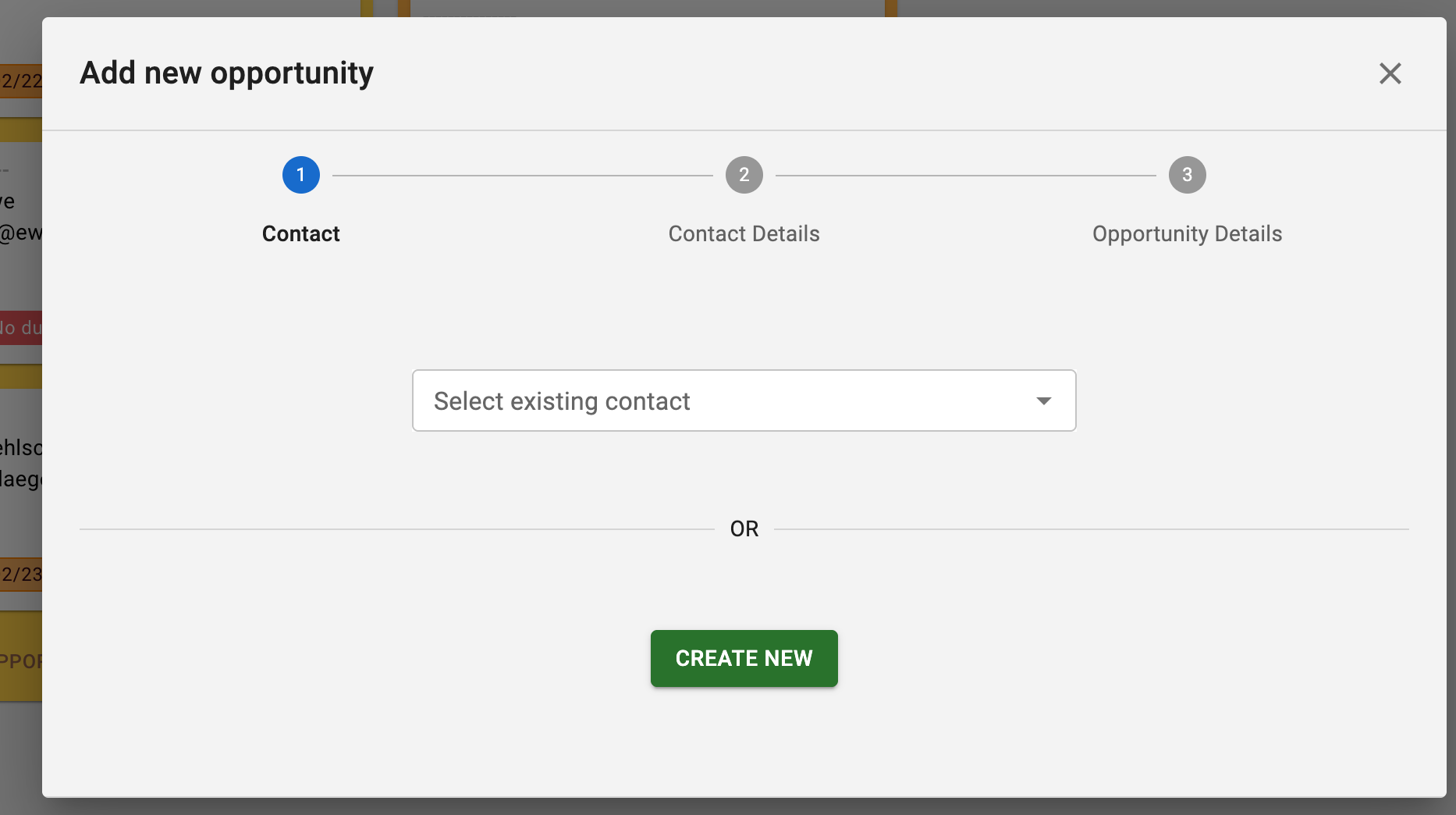Click the placeholder text Select existing contact
Screen dimensions: 1456x815
pos(562,400)
